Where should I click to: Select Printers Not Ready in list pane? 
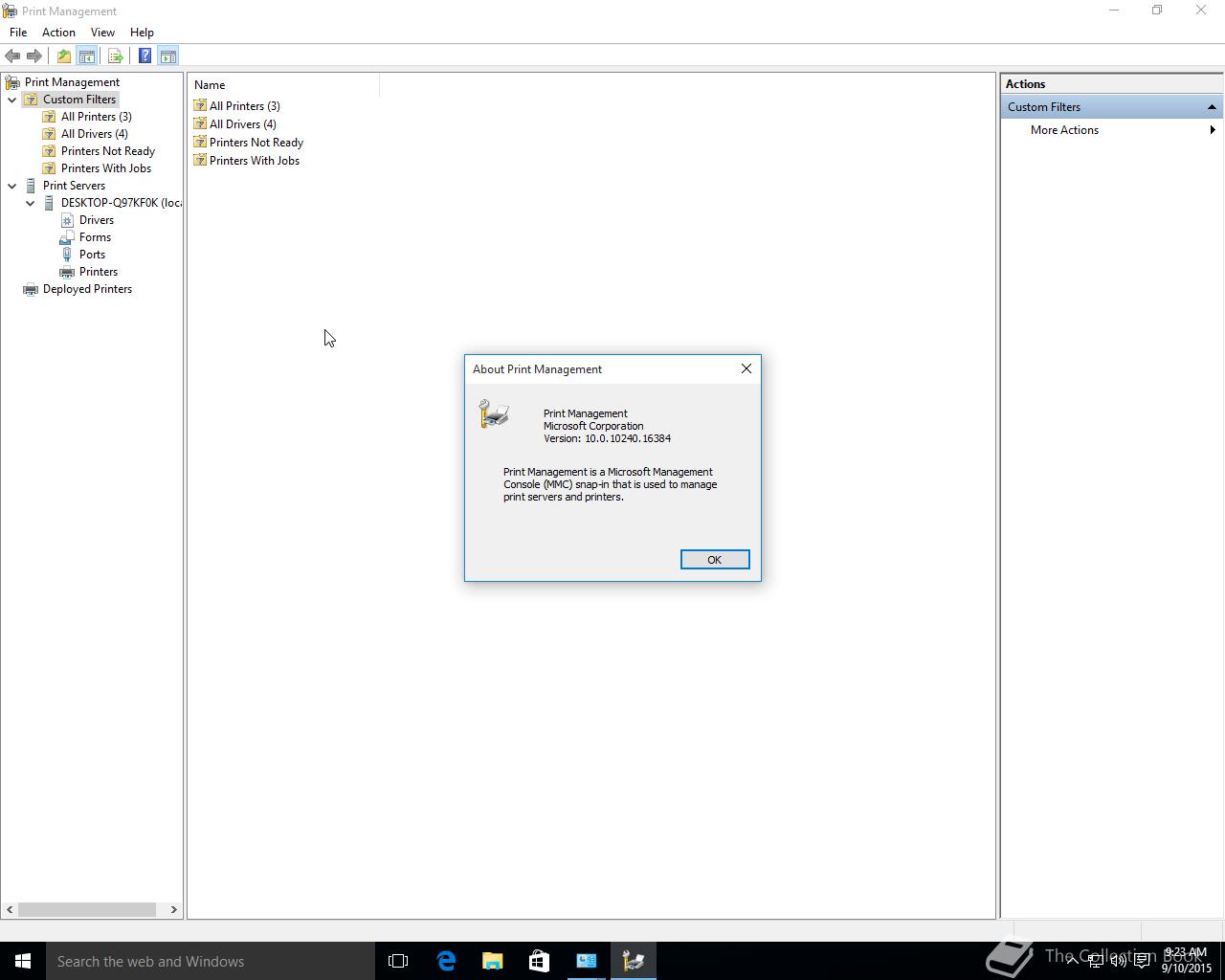coord(256,143)
